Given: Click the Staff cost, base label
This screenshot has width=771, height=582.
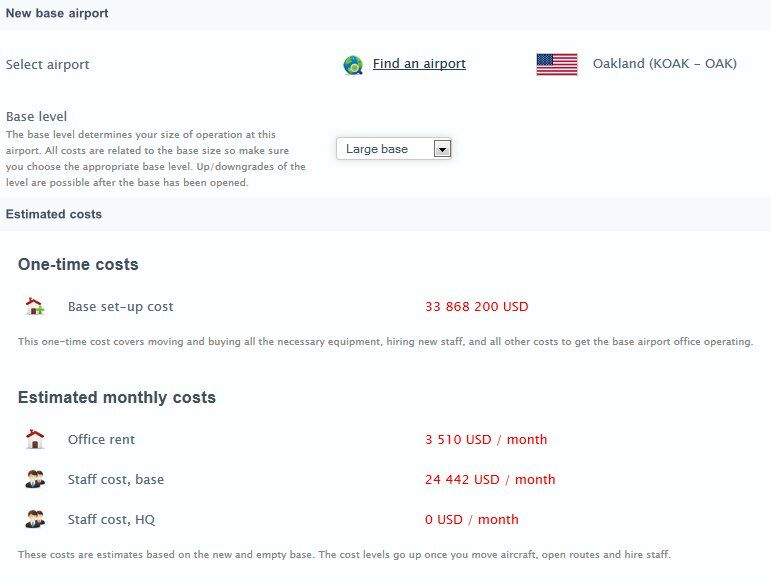Looking at the screenshot, I should click(x=115, y=480).
